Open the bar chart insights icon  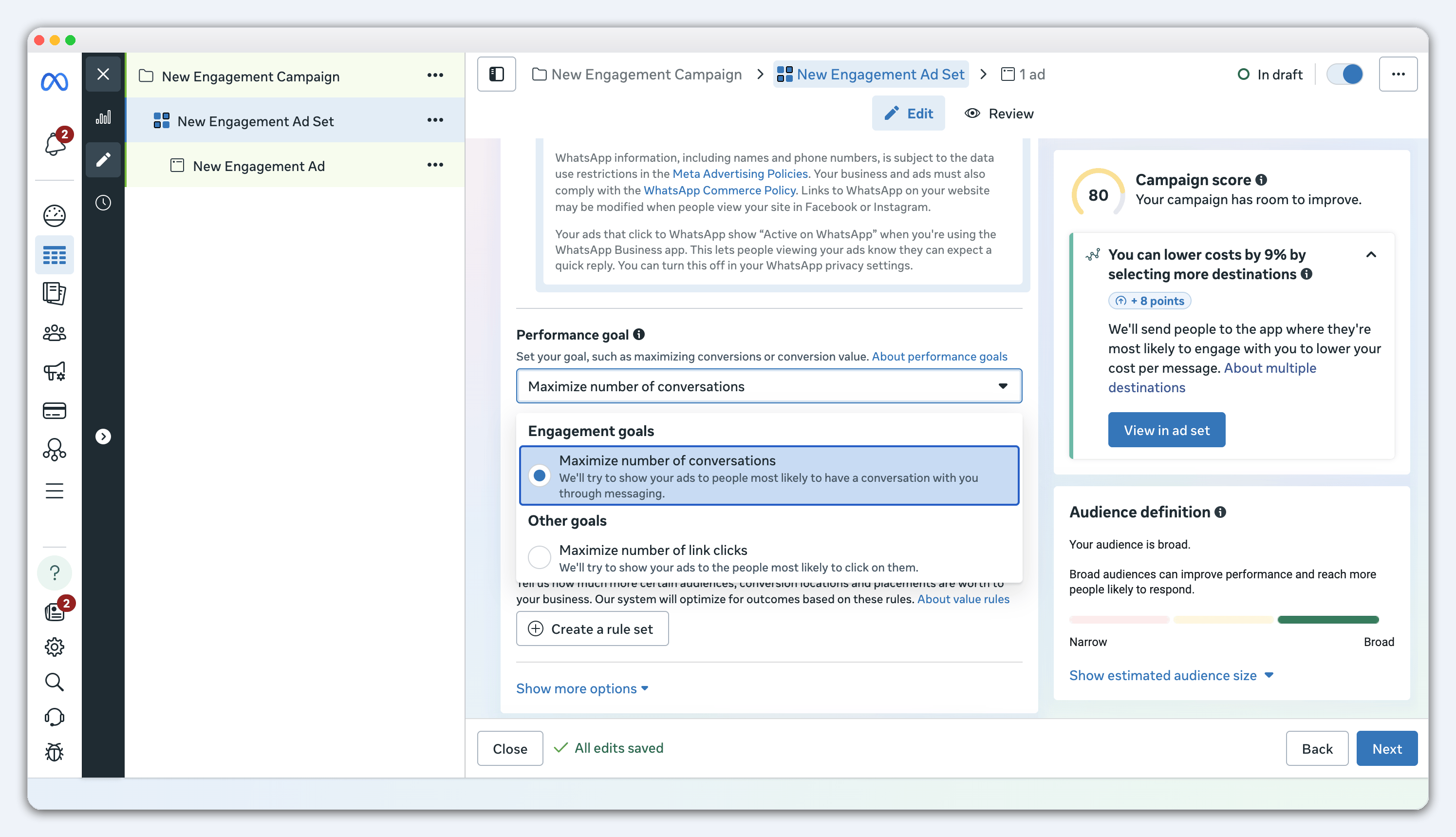coord(103,117)
